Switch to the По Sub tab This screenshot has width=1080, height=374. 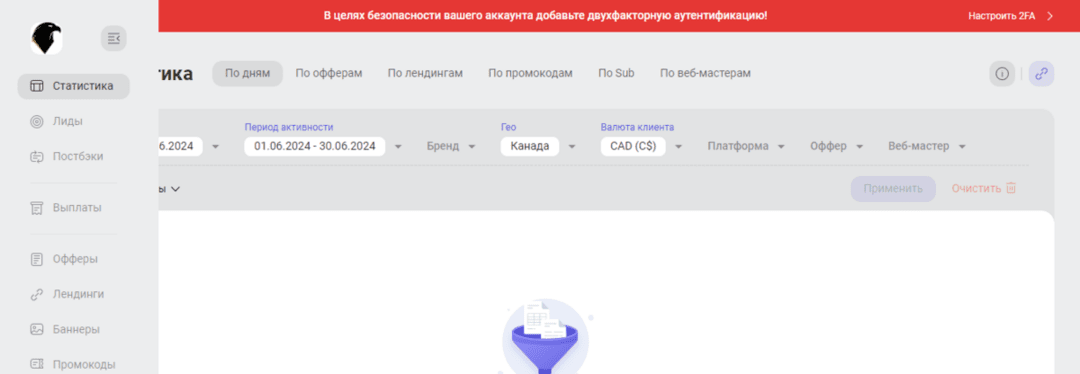(x=616, y=73)
